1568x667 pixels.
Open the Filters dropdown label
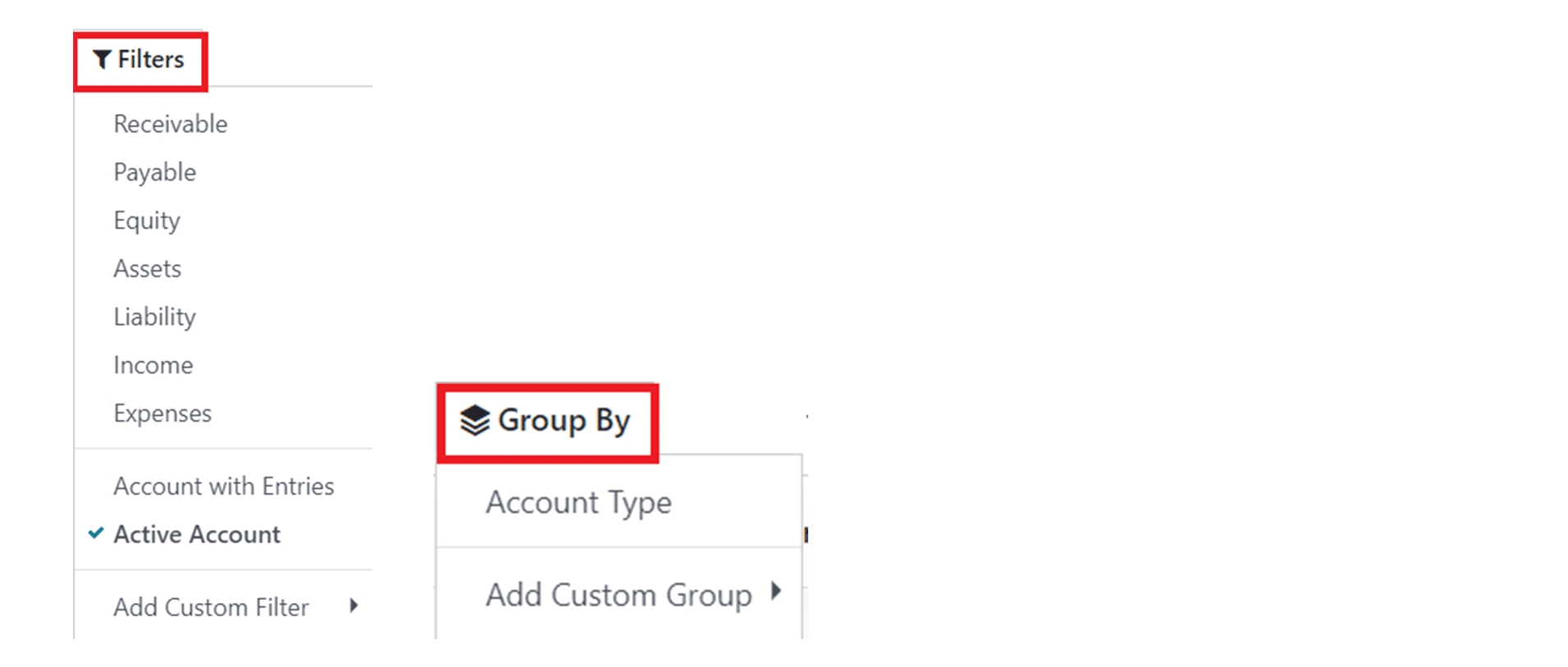(151, 59)
